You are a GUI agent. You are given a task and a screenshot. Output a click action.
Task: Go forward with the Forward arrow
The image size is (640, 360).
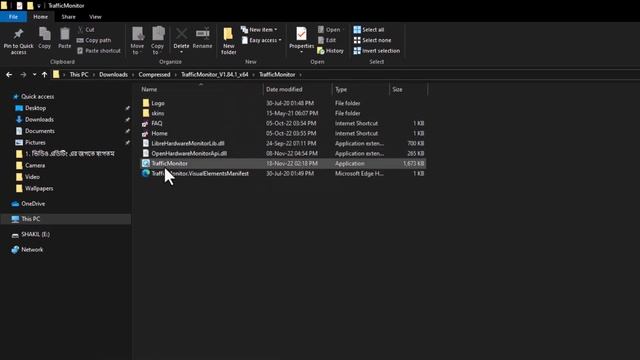click(23, 75)
